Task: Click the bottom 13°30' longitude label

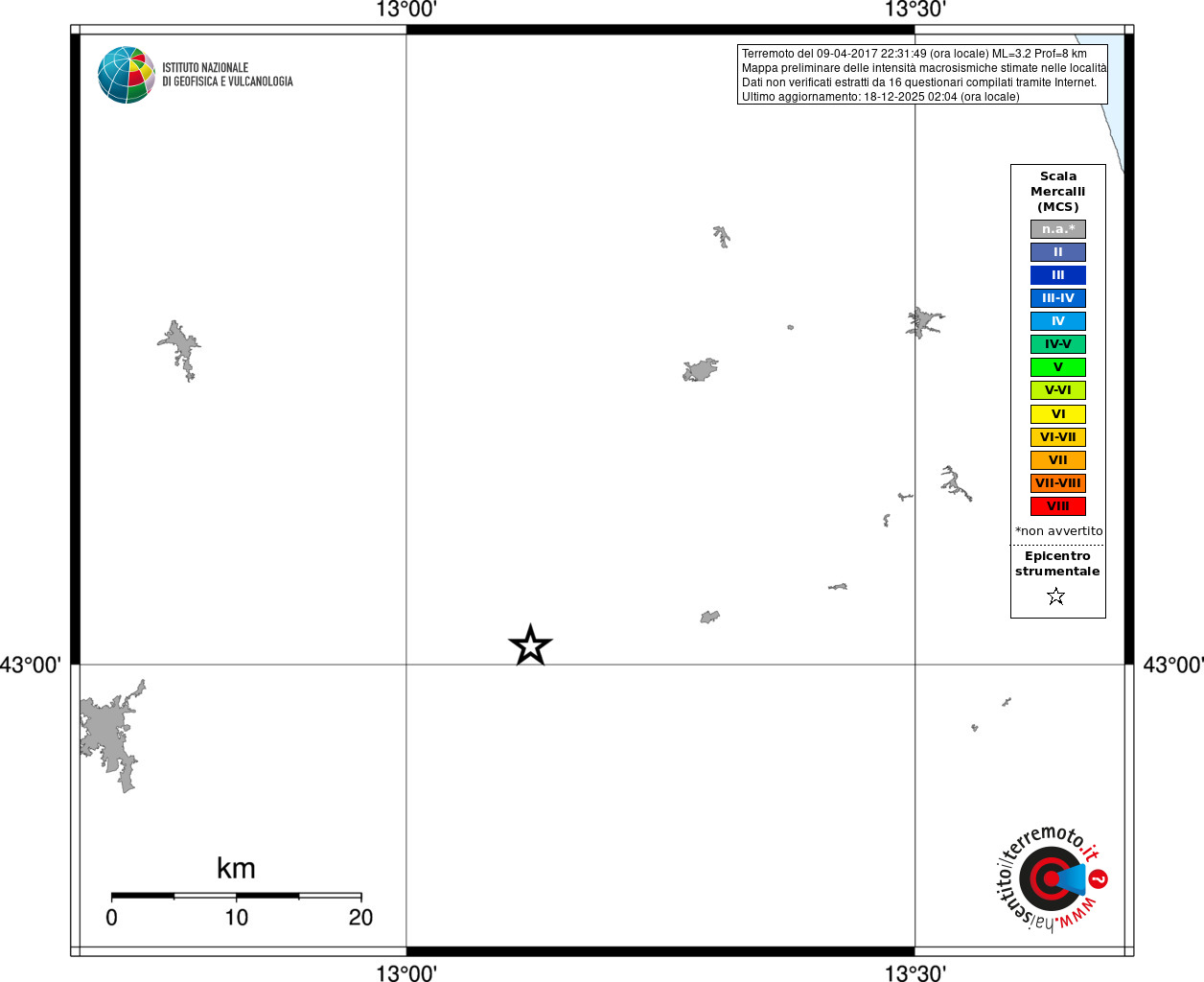Action: pos(915,973)
